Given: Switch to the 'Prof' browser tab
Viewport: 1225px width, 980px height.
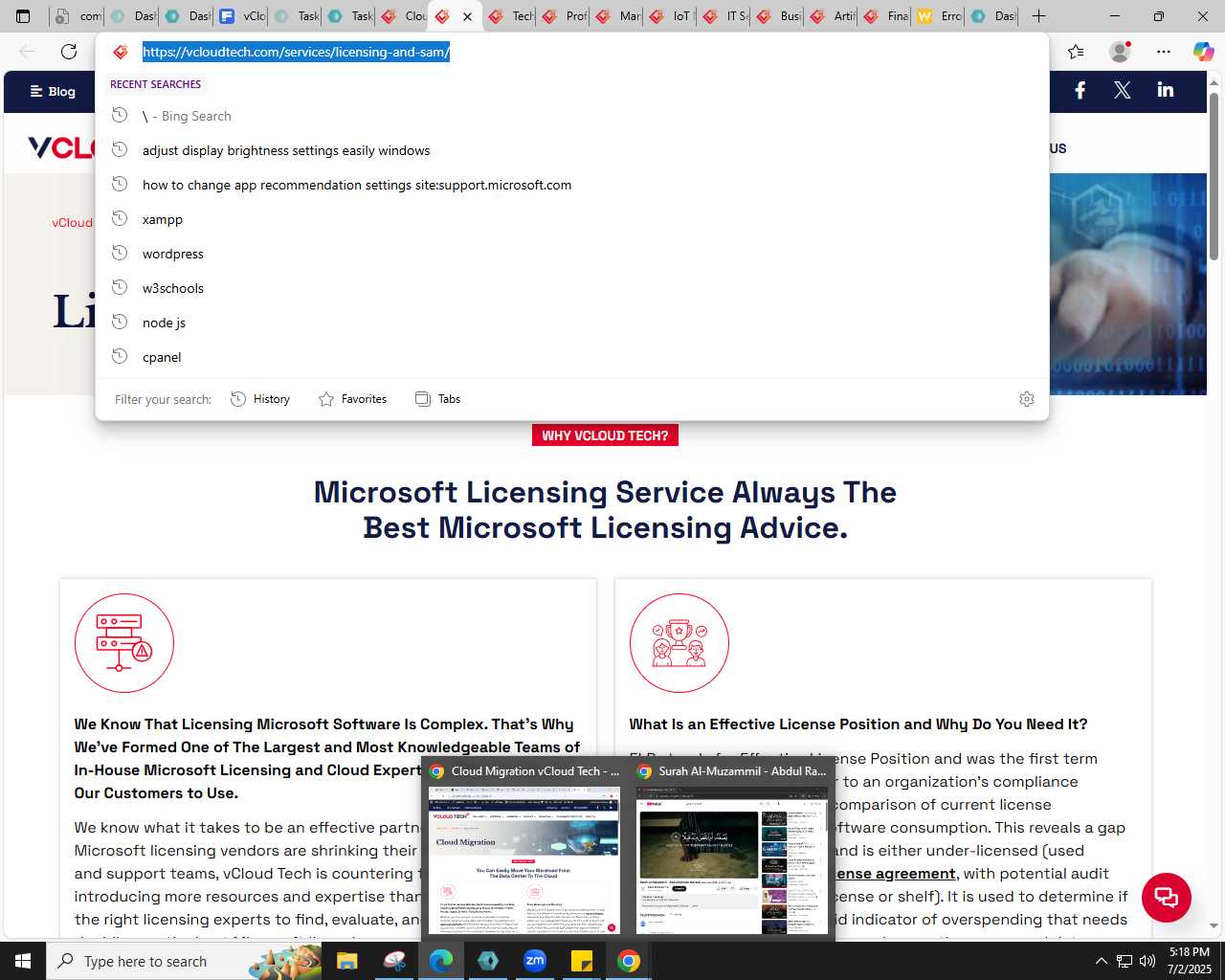Looking at the screenshot, I should pos(565,16).
